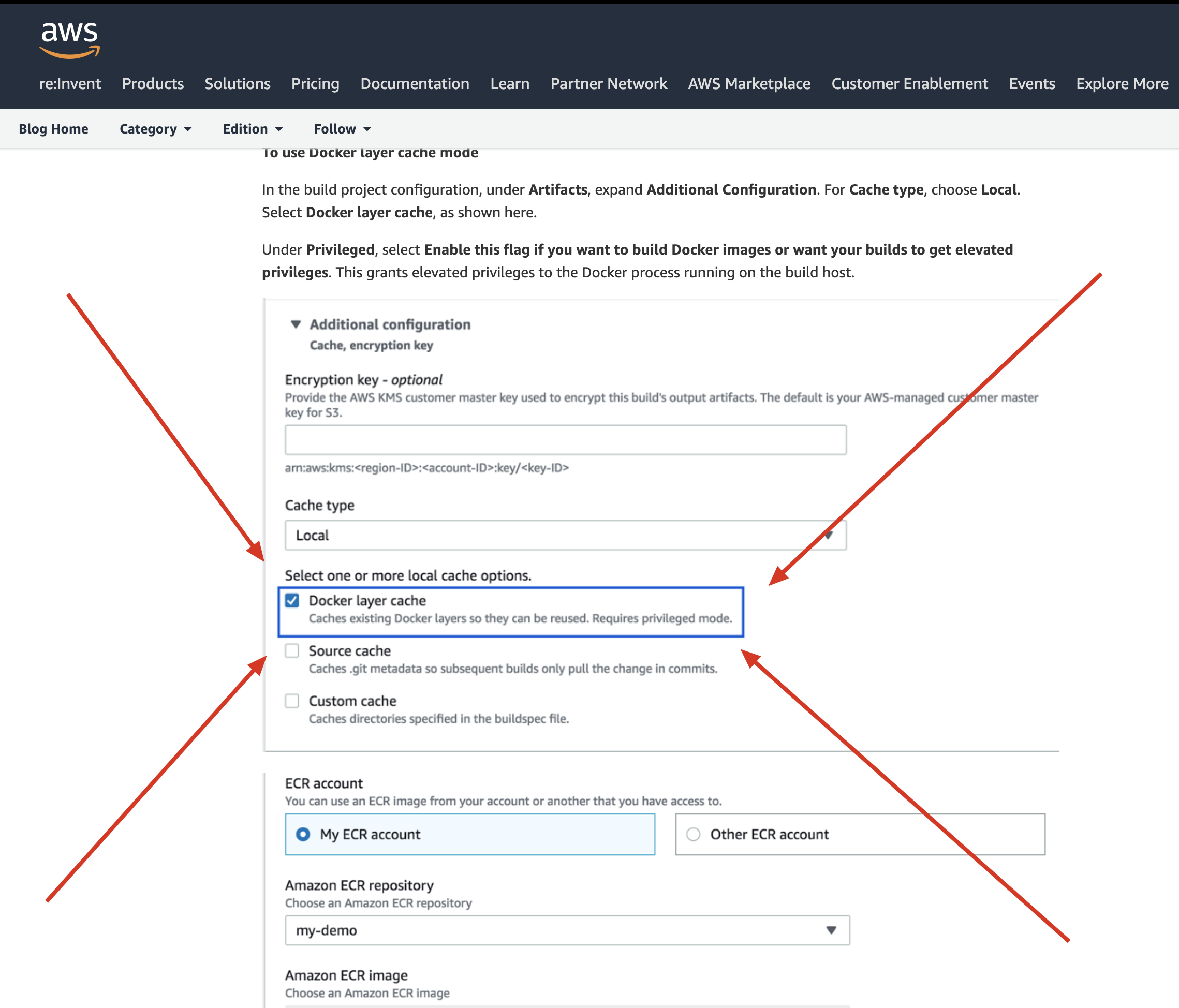Viewport: 1179px width, 1008px height.
Task: Open the Edition dropdown menu
Action: coord(252,129)
